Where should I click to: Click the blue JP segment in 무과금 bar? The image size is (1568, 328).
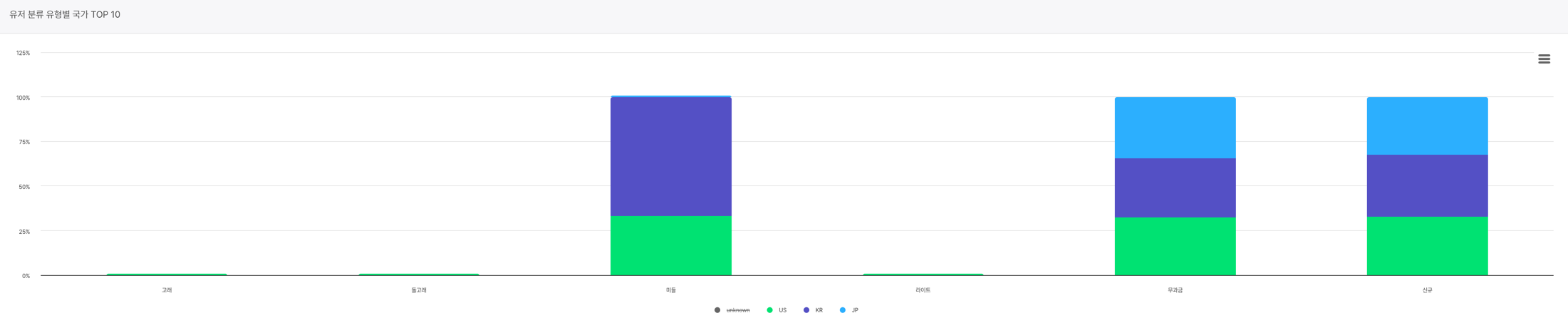point(1175,128)
